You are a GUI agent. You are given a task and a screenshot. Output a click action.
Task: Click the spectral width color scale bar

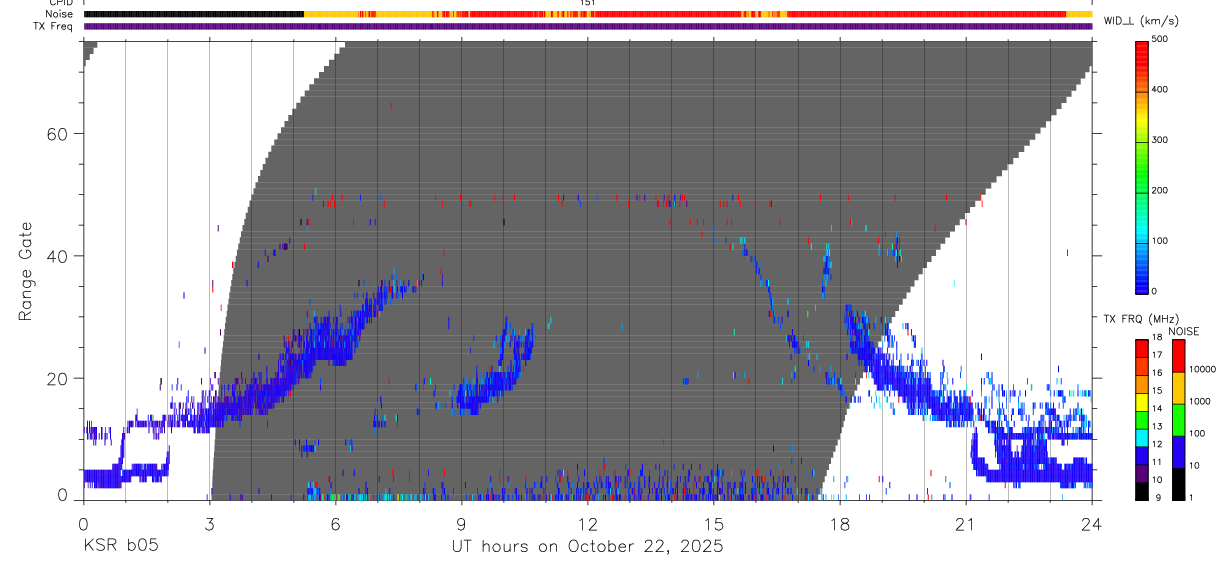point(1141,167)
